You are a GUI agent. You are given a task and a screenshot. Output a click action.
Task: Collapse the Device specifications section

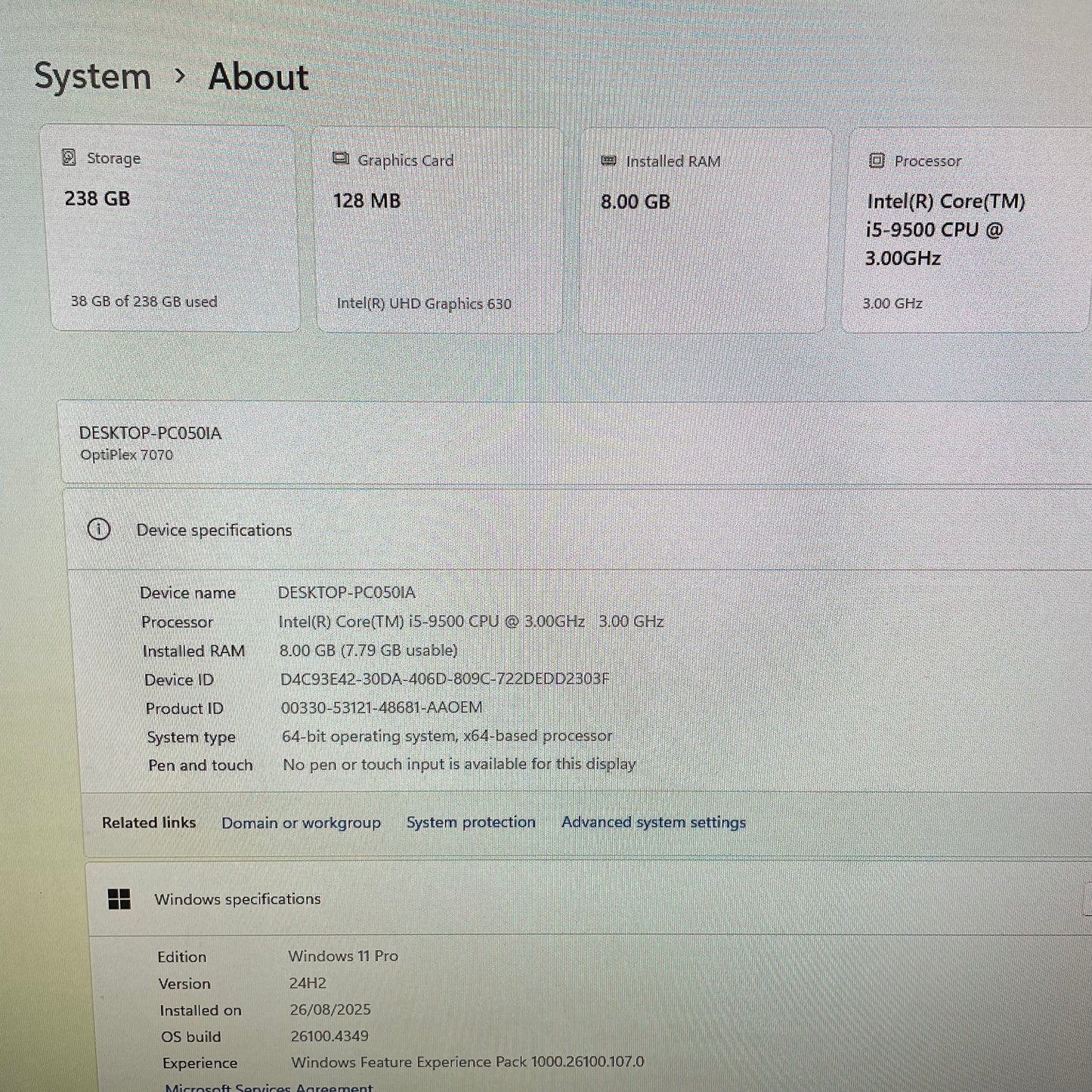[x=214, y=530]
